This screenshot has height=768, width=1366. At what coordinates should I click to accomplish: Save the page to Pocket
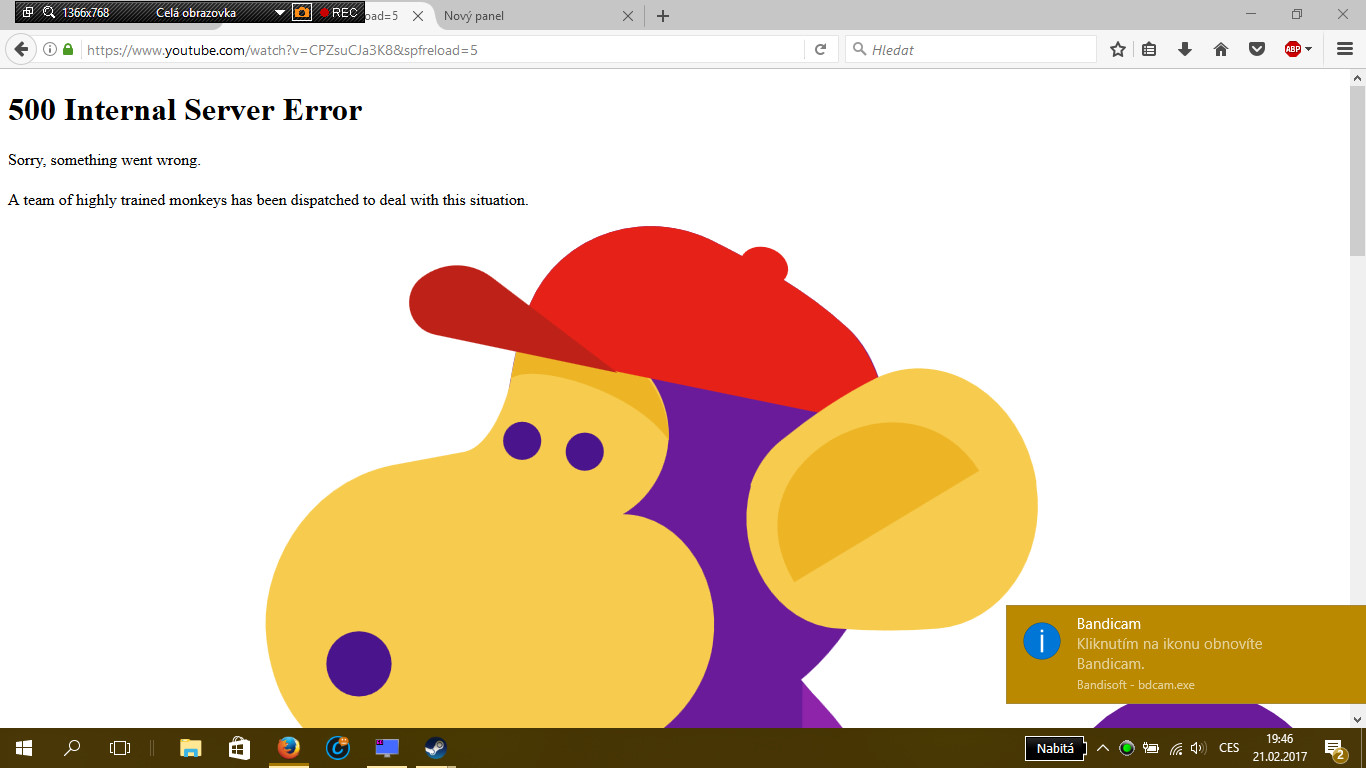(x=1257, y=49)
